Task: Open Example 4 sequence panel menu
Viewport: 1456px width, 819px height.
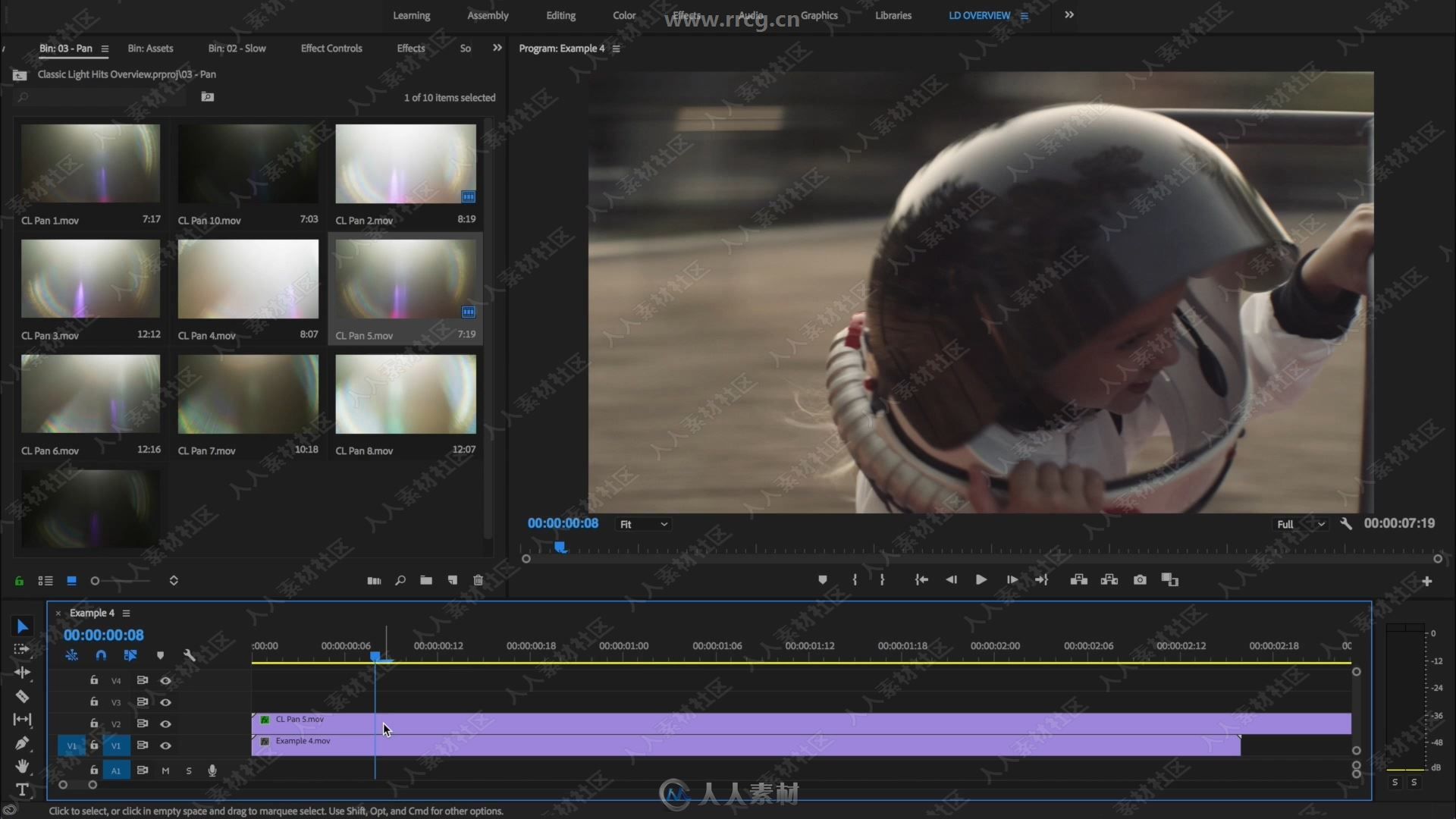Action: point(127,613)
